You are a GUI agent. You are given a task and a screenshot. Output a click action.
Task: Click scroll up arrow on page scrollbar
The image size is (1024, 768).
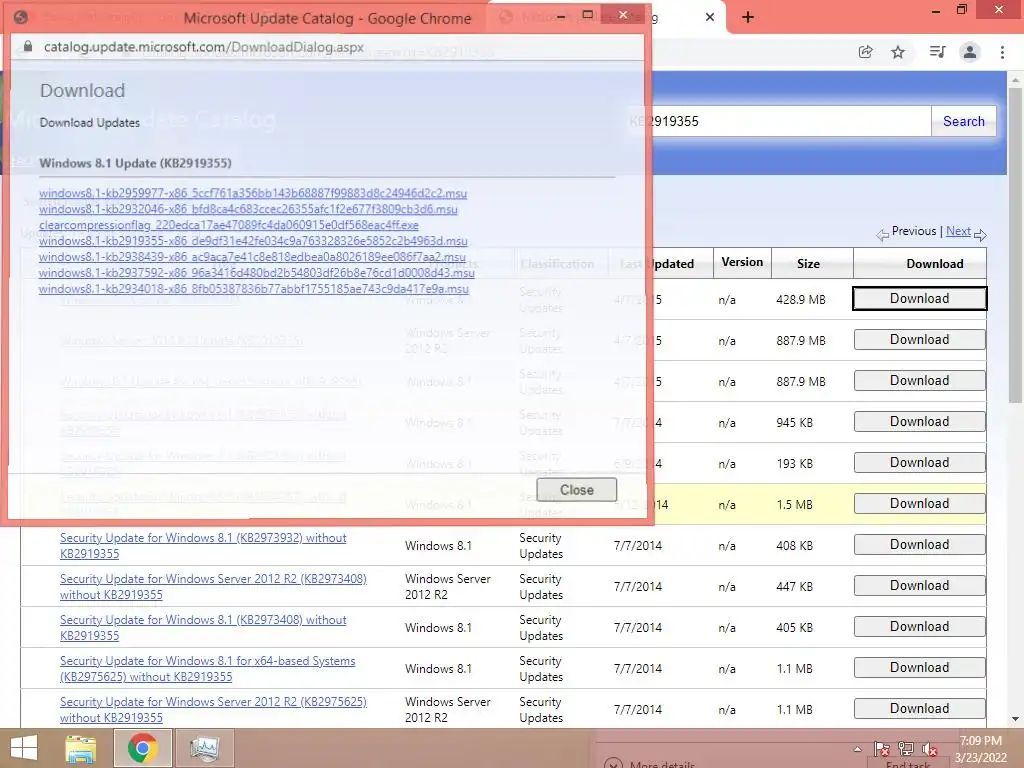tap(1016, 80)
